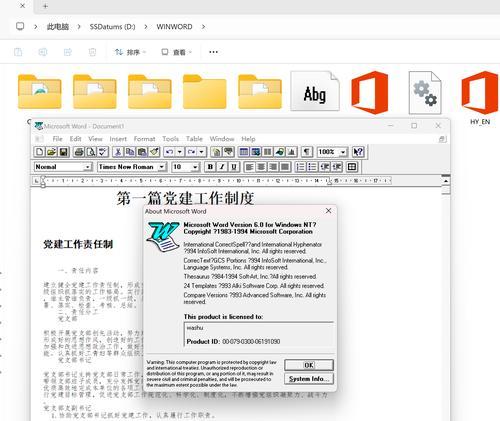Screen dimensions: 500x421
Task: Open the View menu in Word
Action: 95,139
